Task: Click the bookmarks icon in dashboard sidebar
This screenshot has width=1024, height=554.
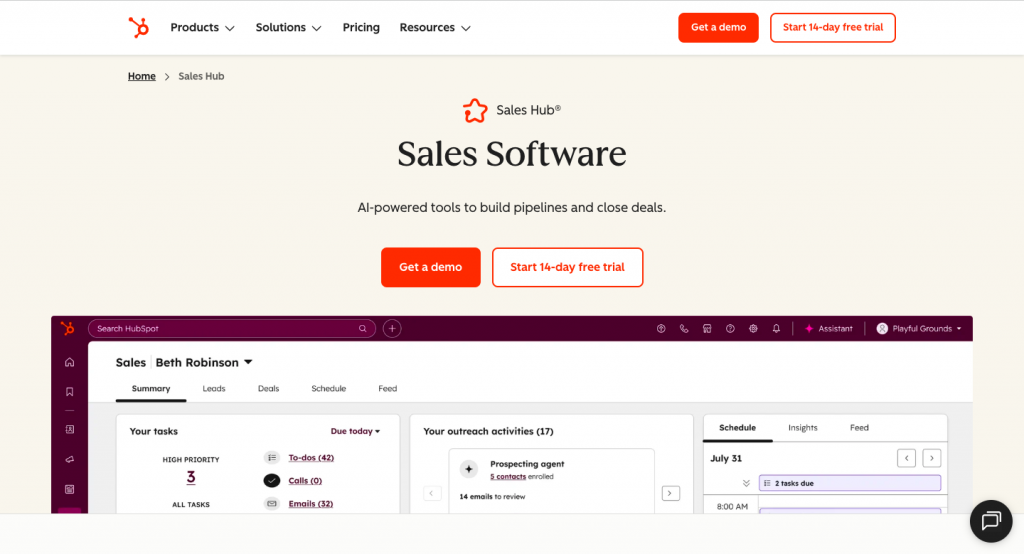Action: pyautogui.click(x=69, y=392)
